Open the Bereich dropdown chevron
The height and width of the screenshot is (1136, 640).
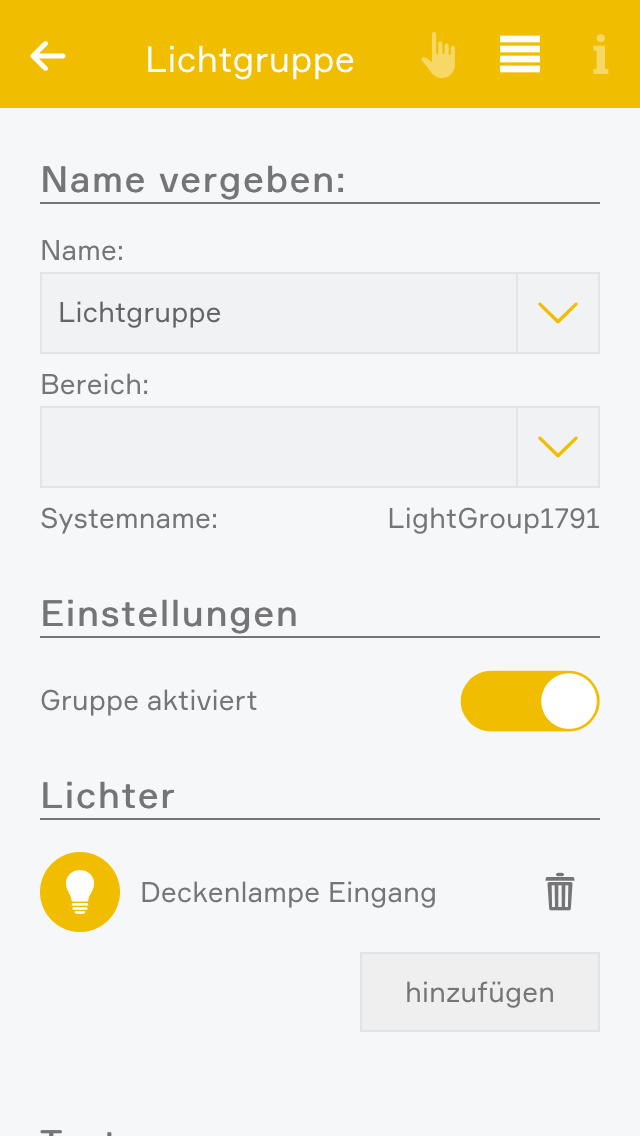(558, 447)
